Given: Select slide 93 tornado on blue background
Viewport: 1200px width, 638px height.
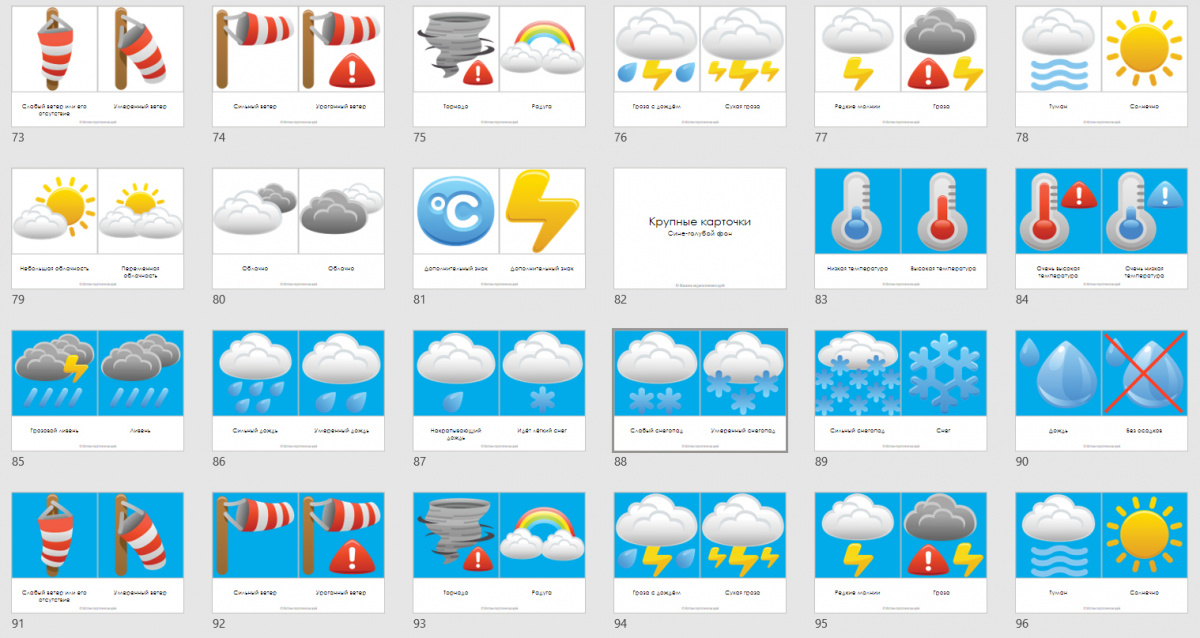Looking at the screenshot, I should point(499,552).
